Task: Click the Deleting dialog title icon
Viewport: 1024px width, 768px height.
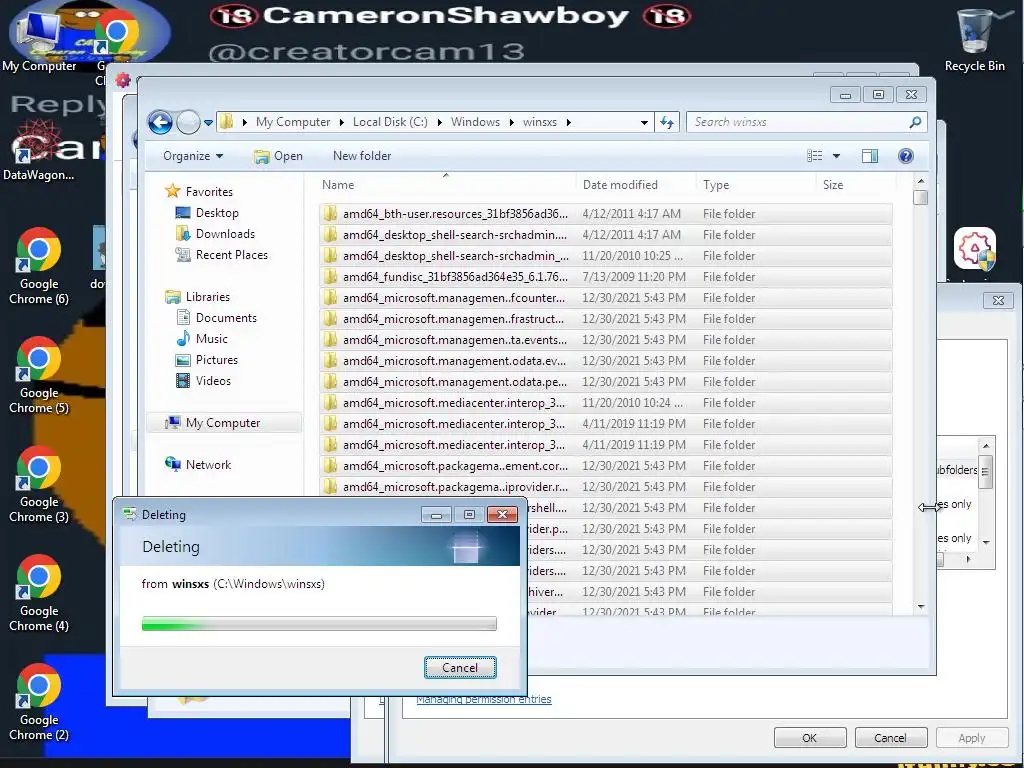Action: click(129, 514)
